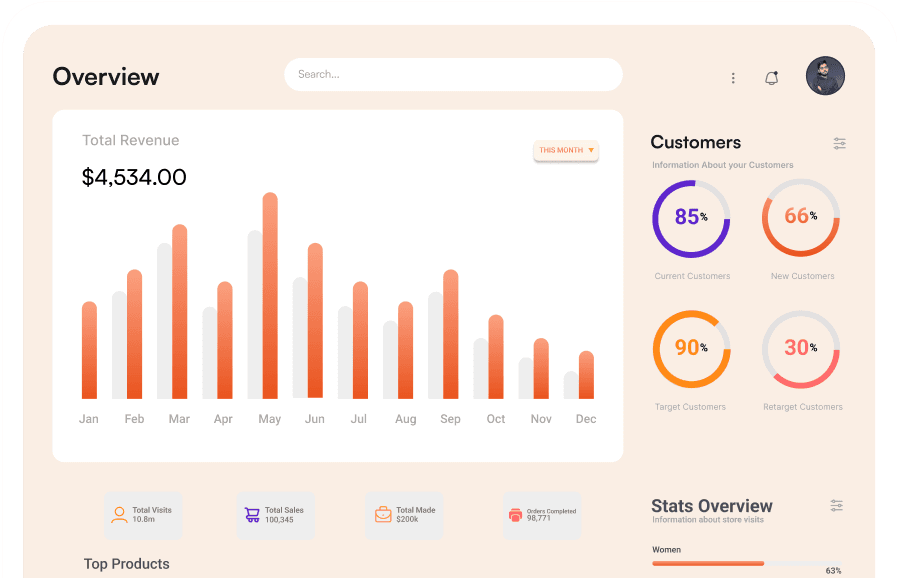
Task: Select the 30% Retarget Customers ring
Action: [x=801, y=348]
